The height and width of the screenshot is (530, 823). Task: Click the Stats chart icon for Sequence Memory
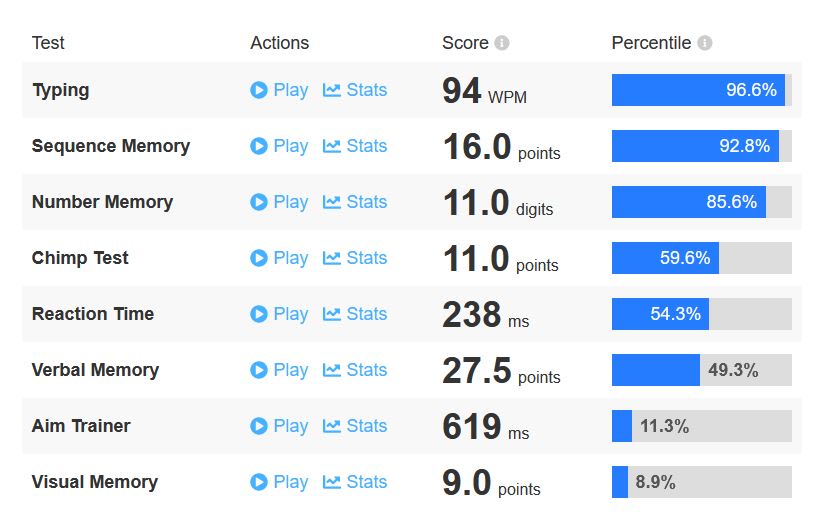(332, 146)
